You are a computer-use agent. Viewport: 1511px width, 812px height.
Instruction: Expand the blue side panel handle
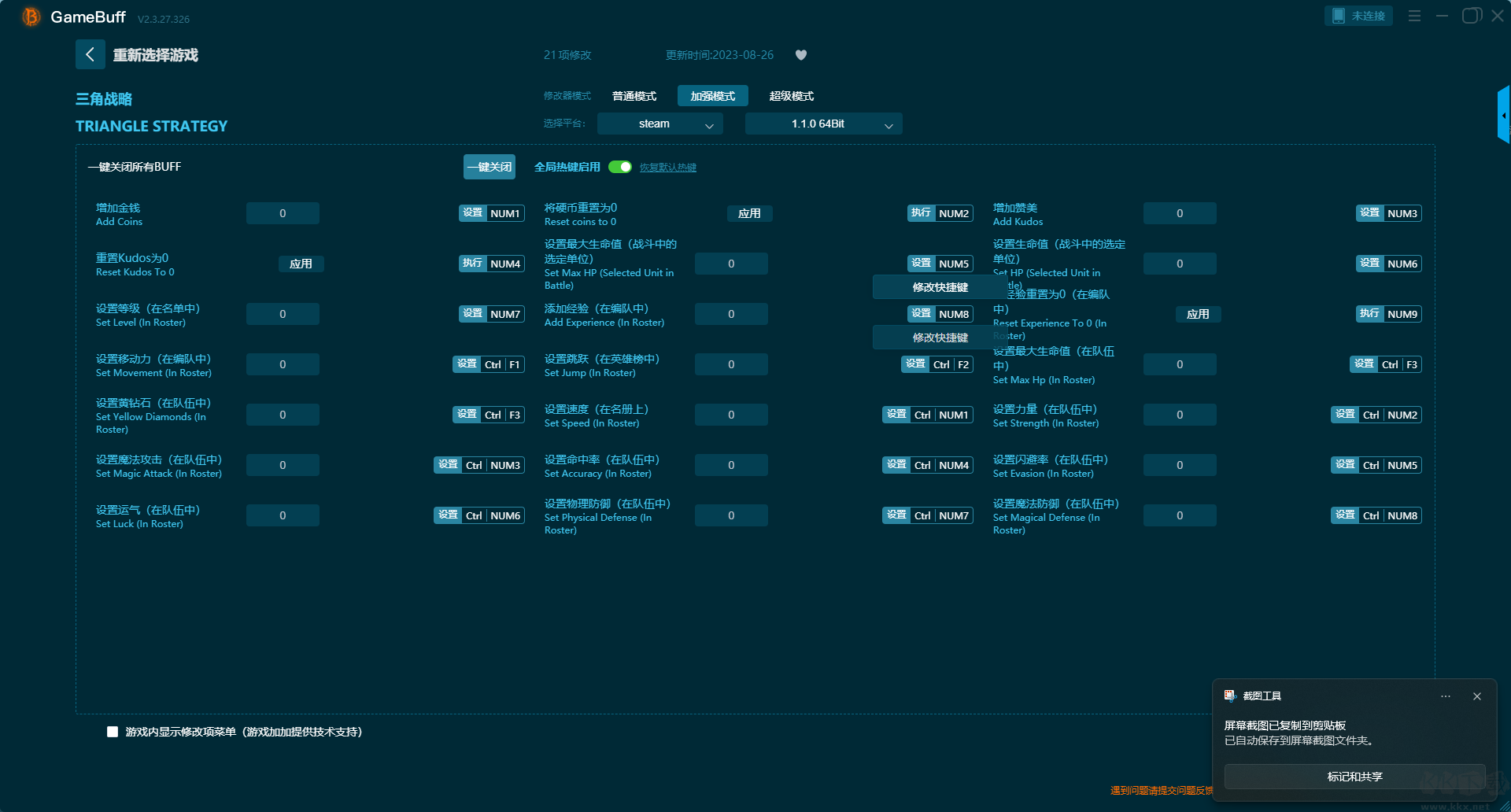1504,115
